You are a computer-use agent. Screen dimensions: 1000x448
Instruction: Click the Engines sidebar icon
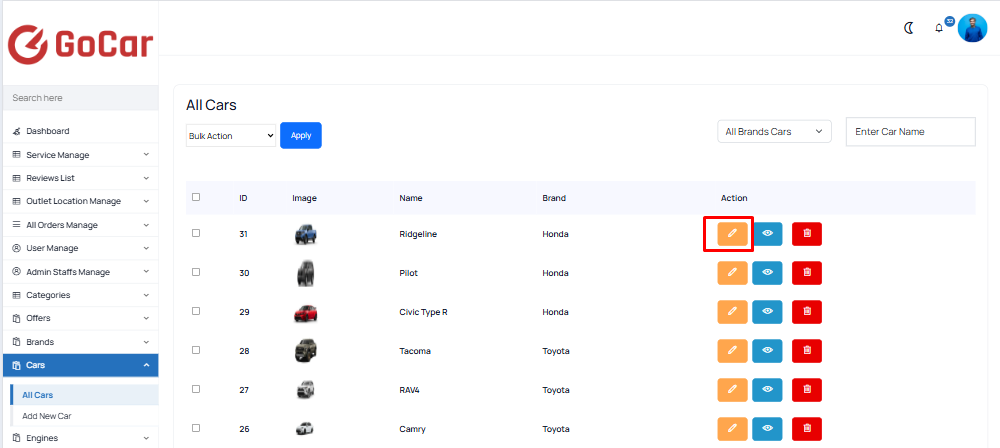click(17, 438)
